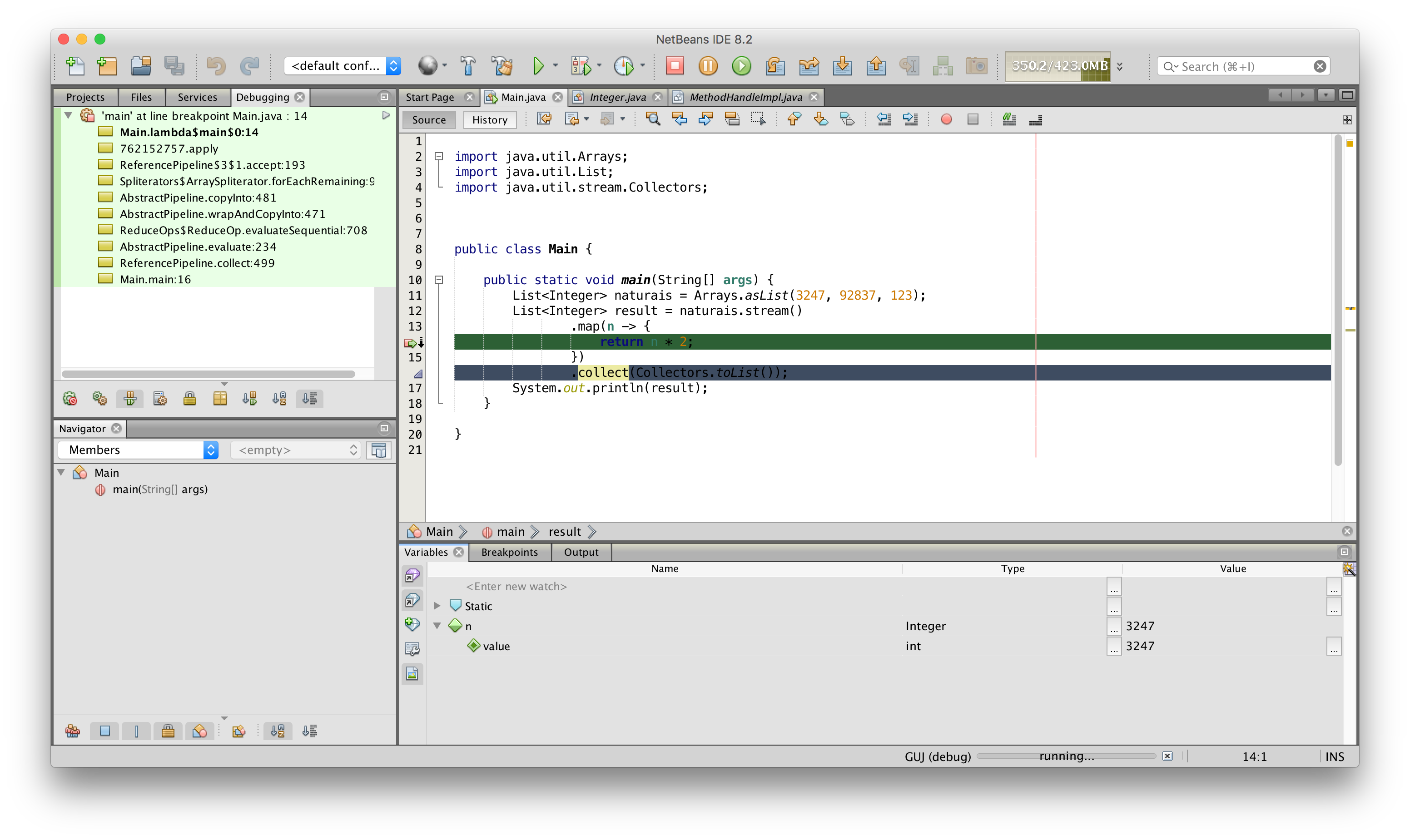Click the Clean and Build Project icon

[x=501, y=66]
